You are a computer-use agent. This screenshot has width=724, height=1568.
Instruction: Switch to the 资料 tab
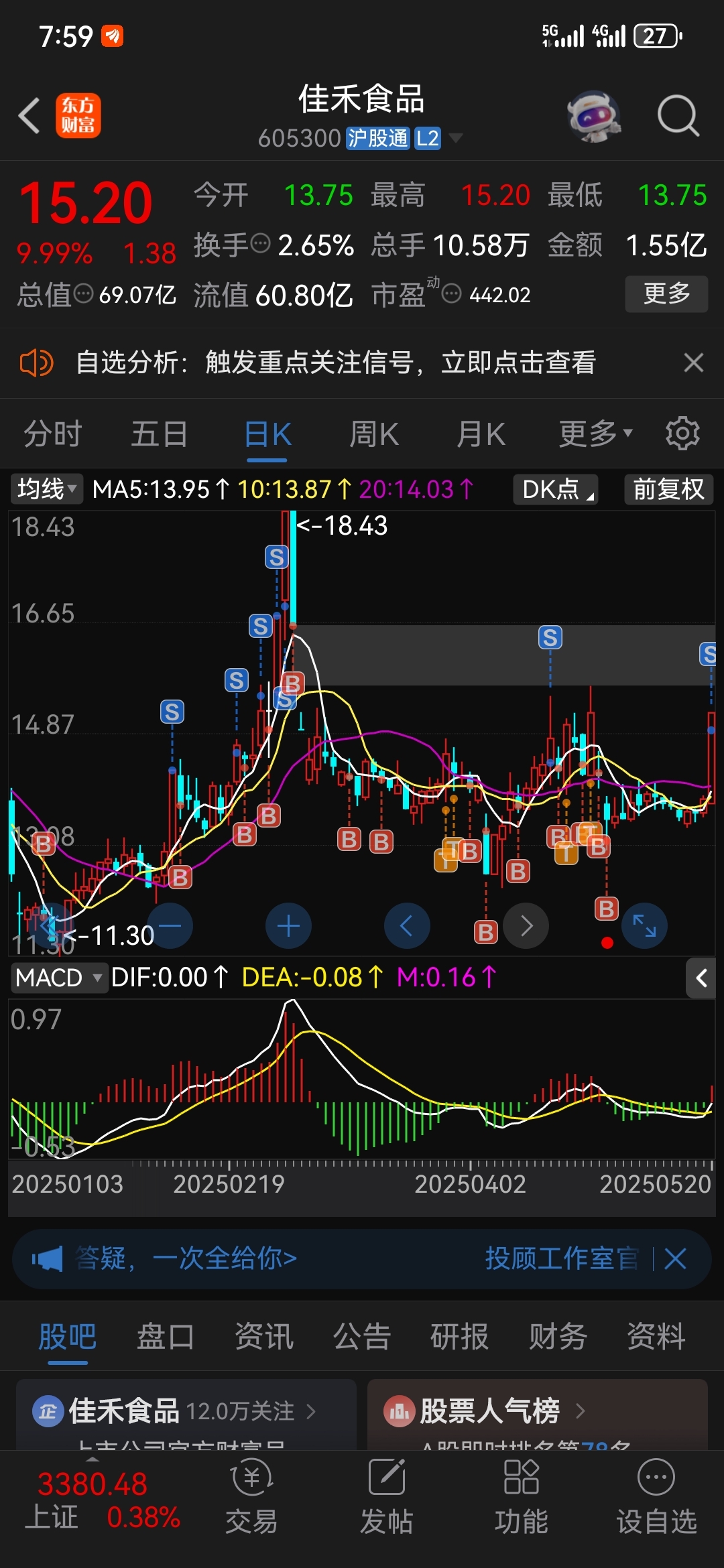pyautogui.click(x=656, y=1337)
